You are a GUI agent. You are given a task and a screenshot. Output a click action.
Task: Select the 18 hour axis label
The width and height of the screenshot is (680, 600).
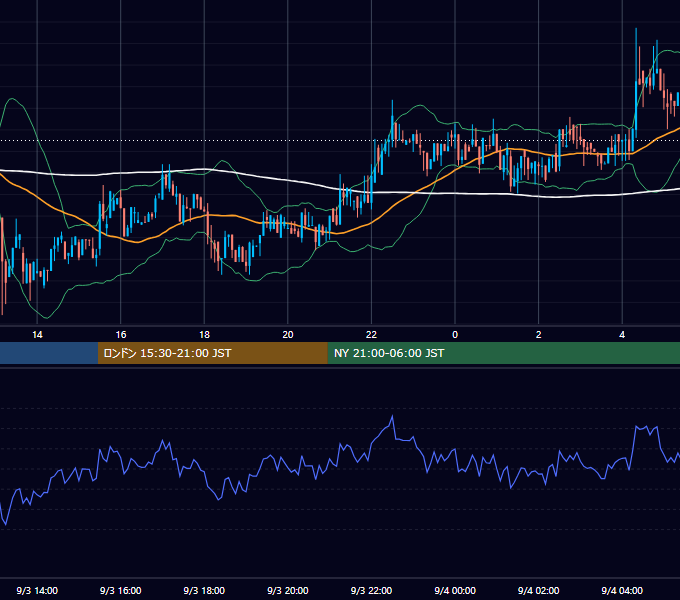pos(204,335)
